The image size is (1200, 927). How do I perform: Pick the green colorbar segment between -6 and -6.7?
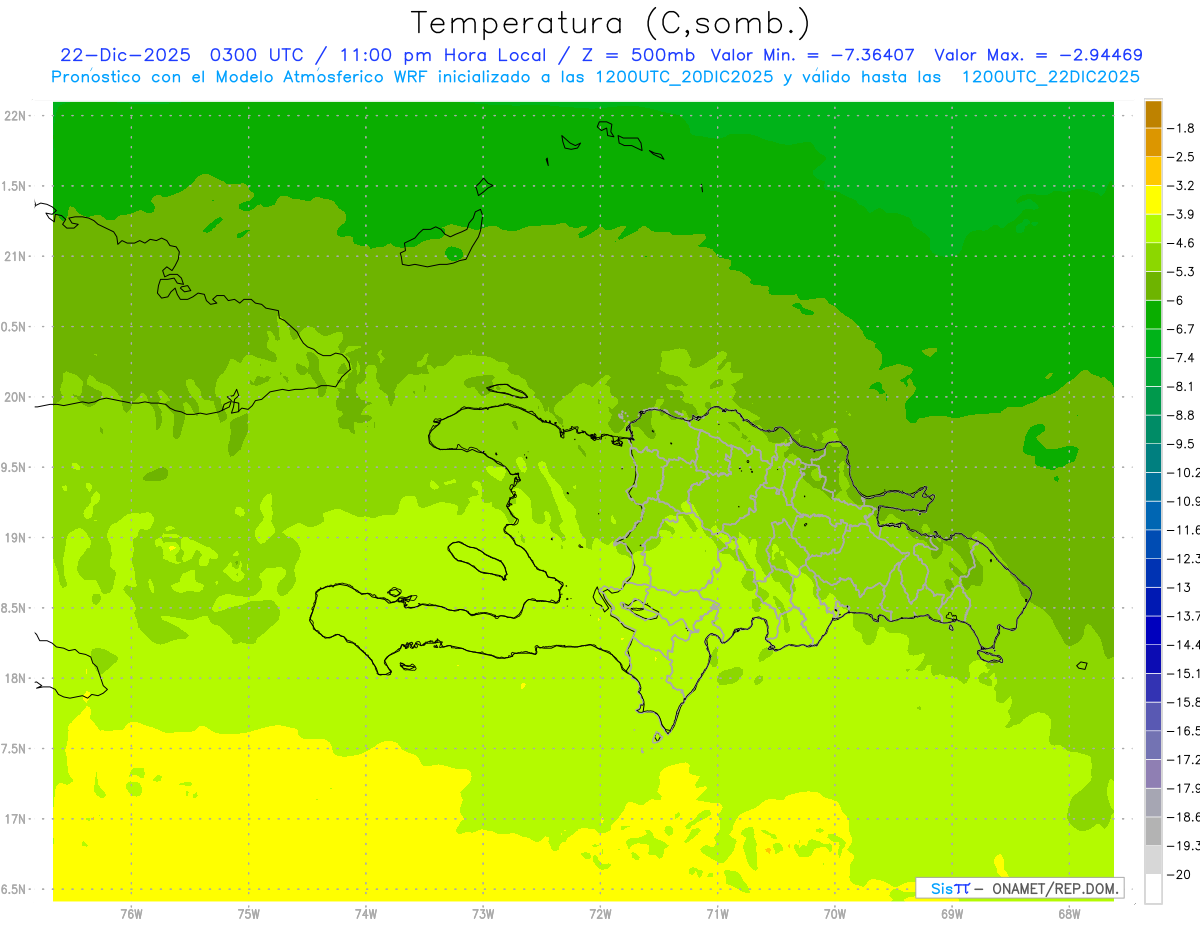tap(1153, 315)
